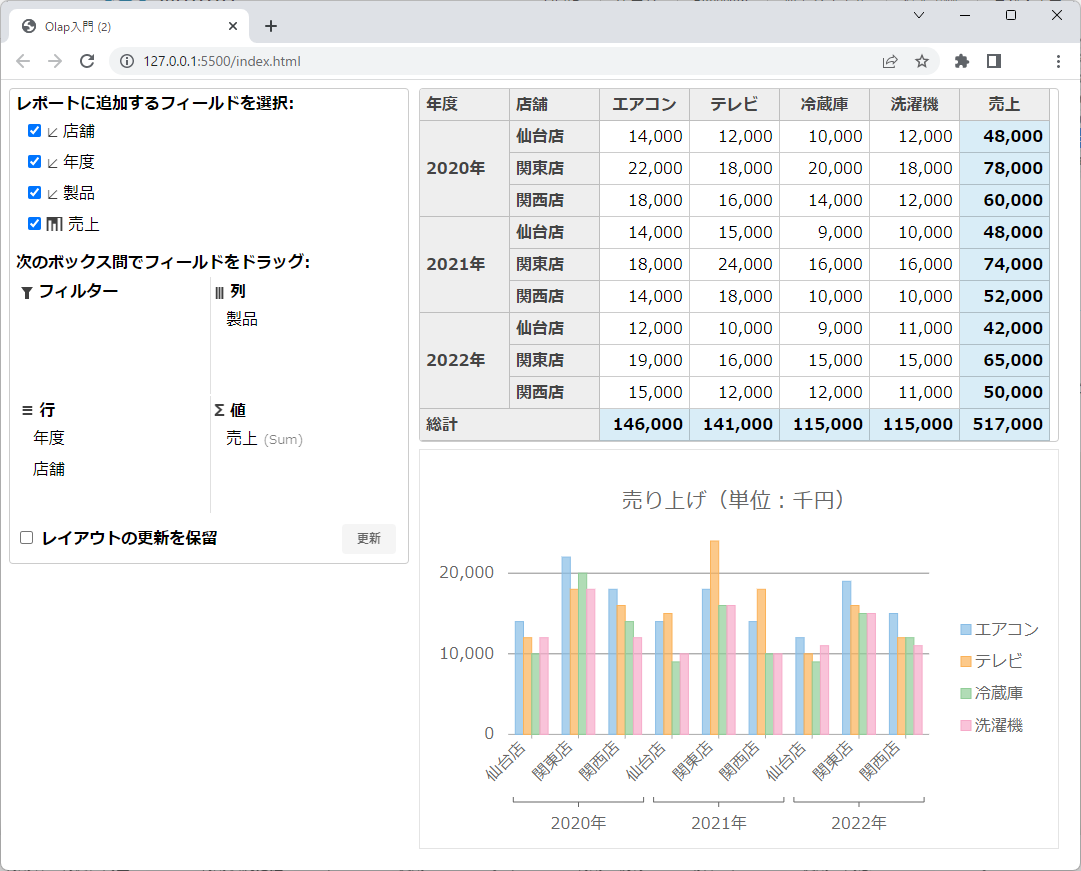1081x871 pixels.
Task: Open the tab search chevron
Action: [919, 15]
